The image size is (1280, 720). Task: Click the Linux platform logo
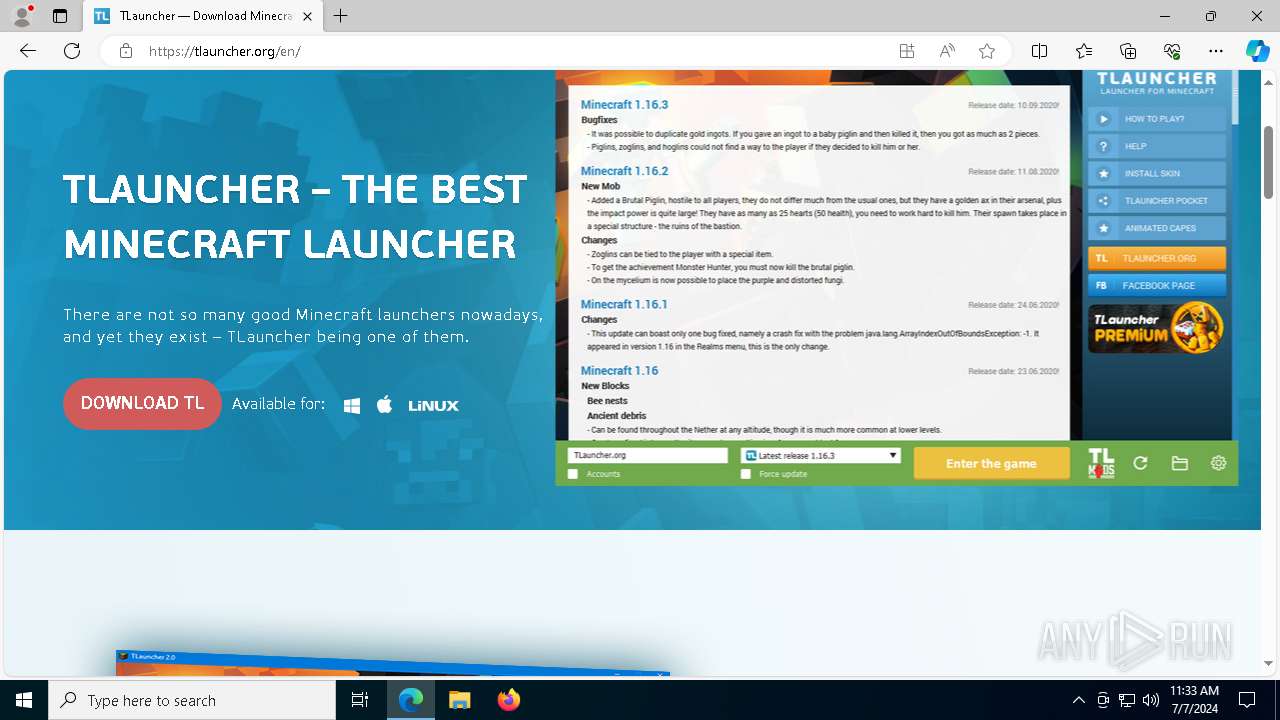coord(433,405)
